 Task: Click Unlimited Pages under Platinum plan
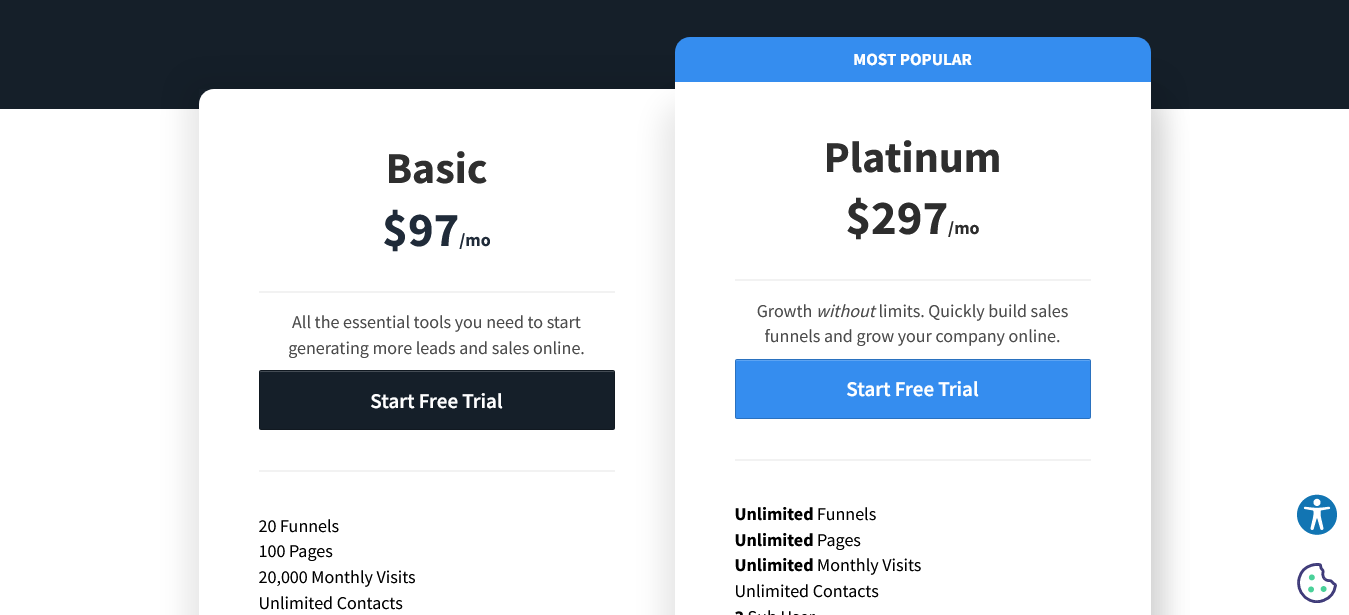coord(797,540)
